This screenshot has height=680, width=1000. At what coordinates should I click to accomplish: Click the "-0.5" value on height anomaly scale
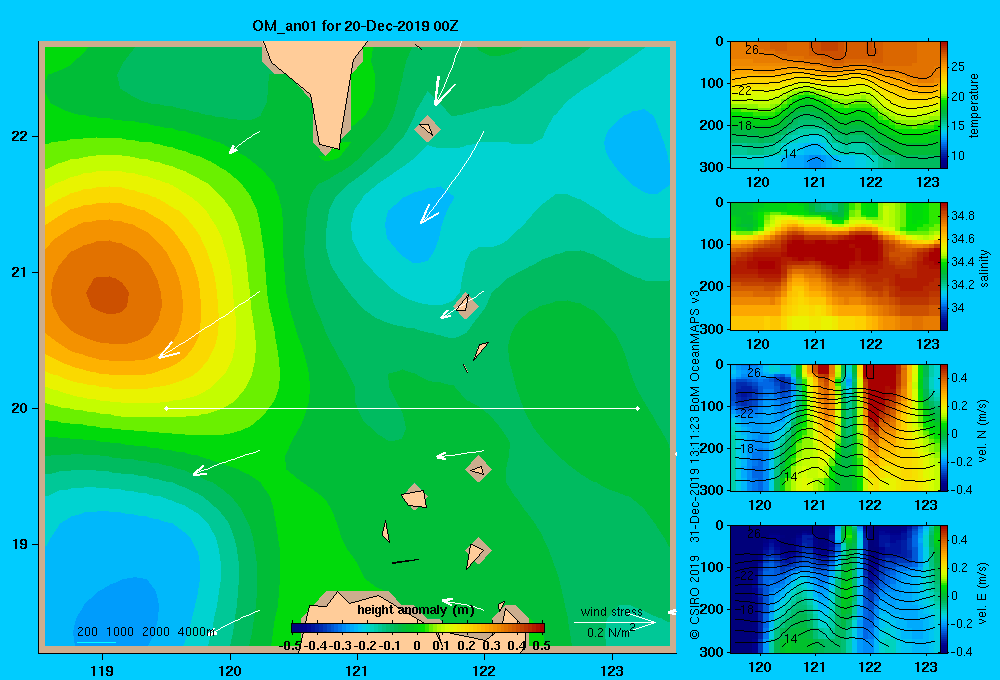290,645
